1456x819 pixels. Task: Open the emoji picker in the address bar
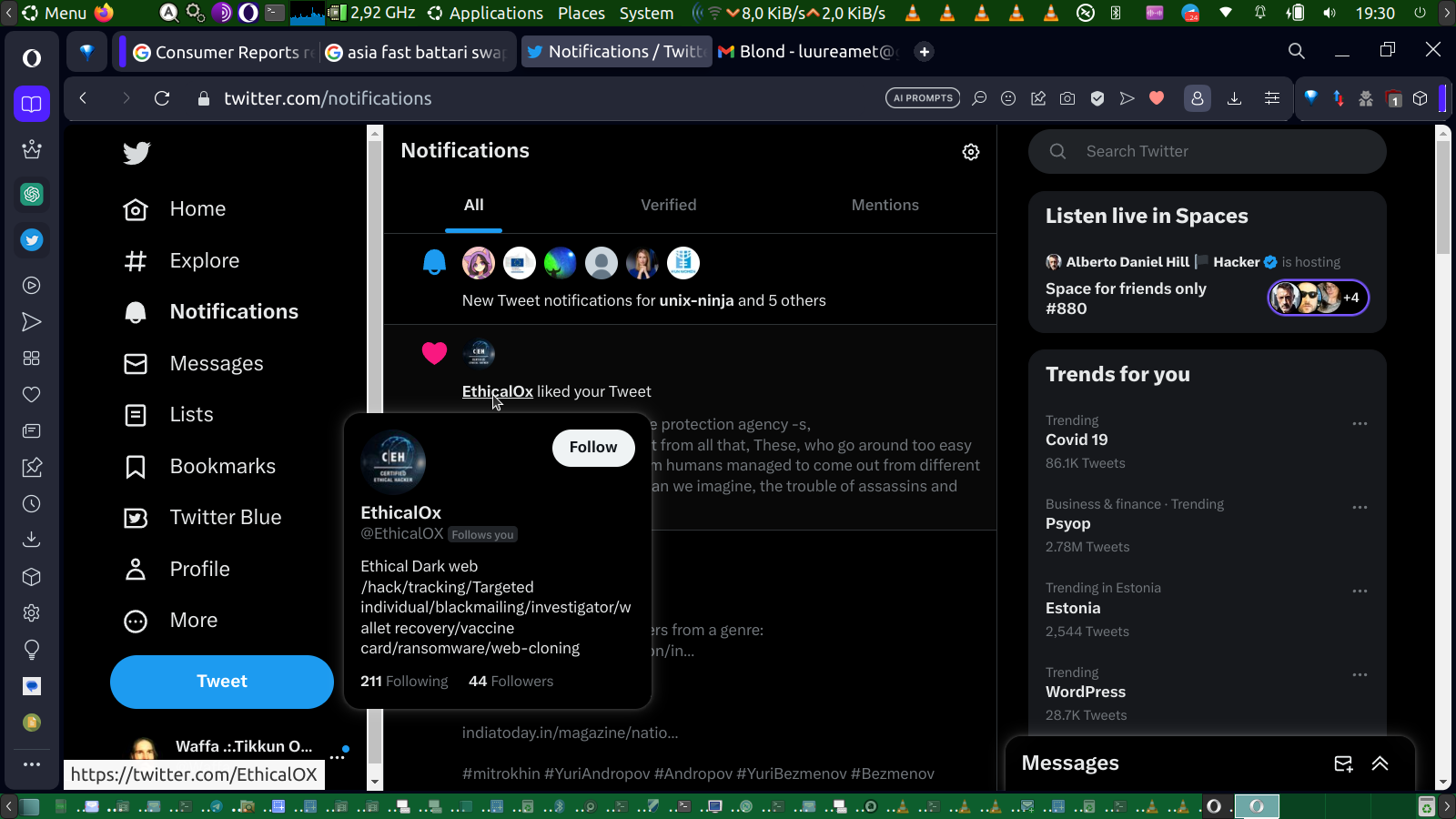pyautogui.click(x=1008, y=98)
